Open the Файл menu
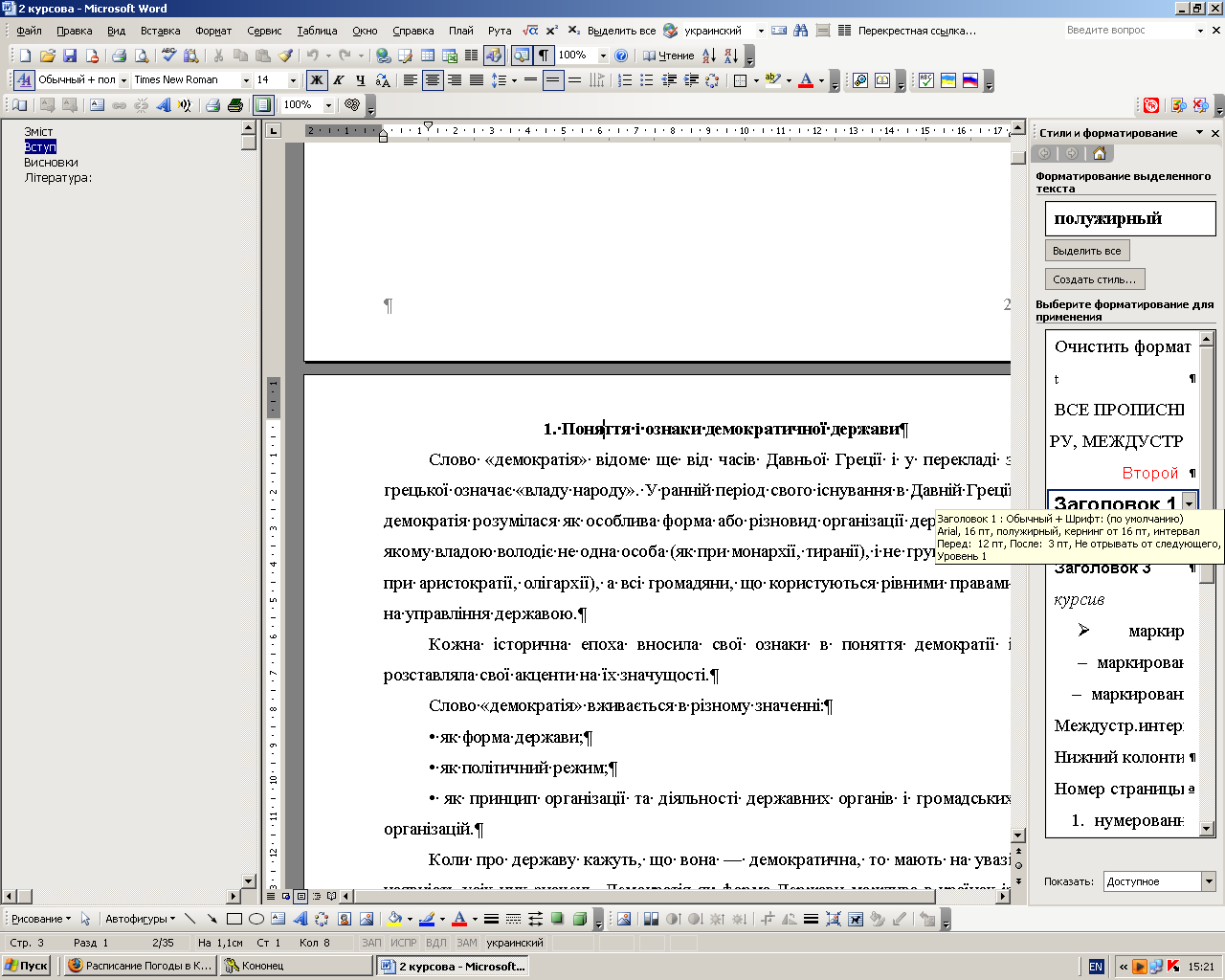 click(x=29, y=31)
